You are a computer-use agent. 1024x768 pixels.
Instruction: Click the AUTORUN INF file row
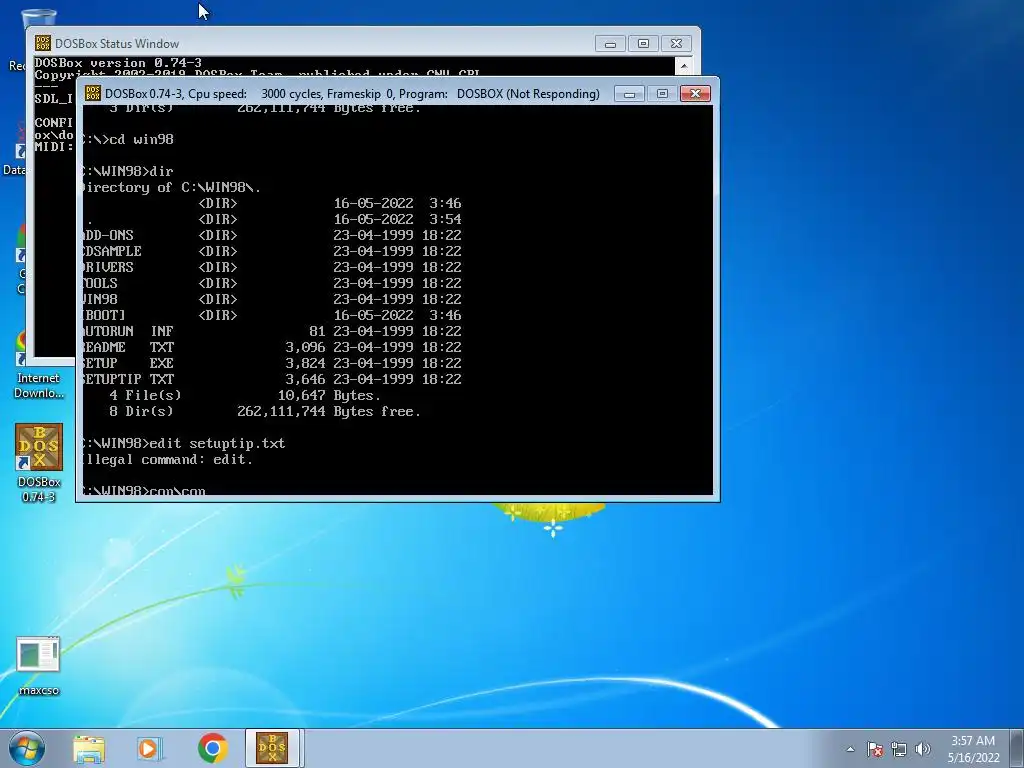(x=272, y=331)
